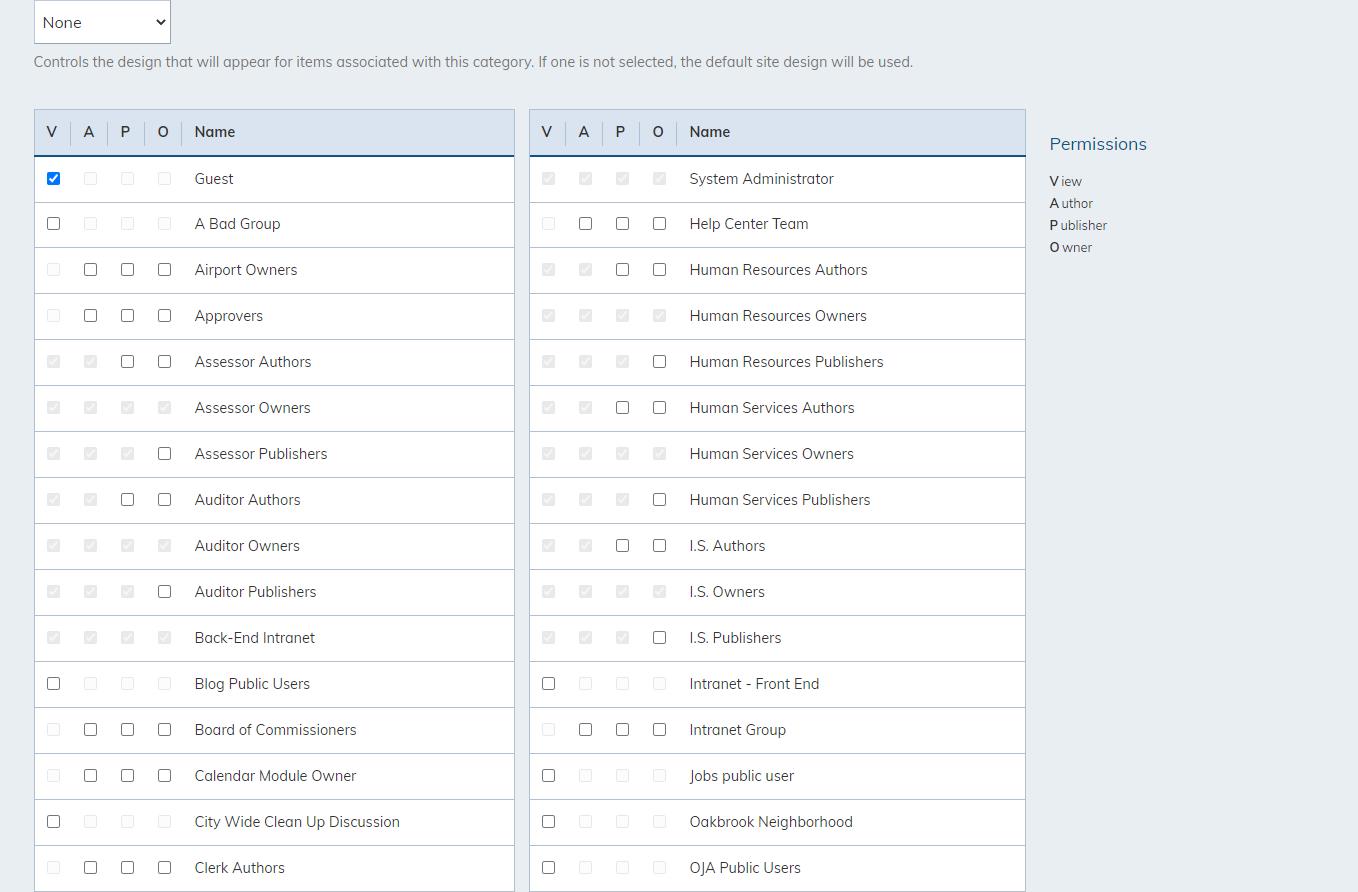Enable View for Jobs public user
1358x892 pixels.
point(549,776)
